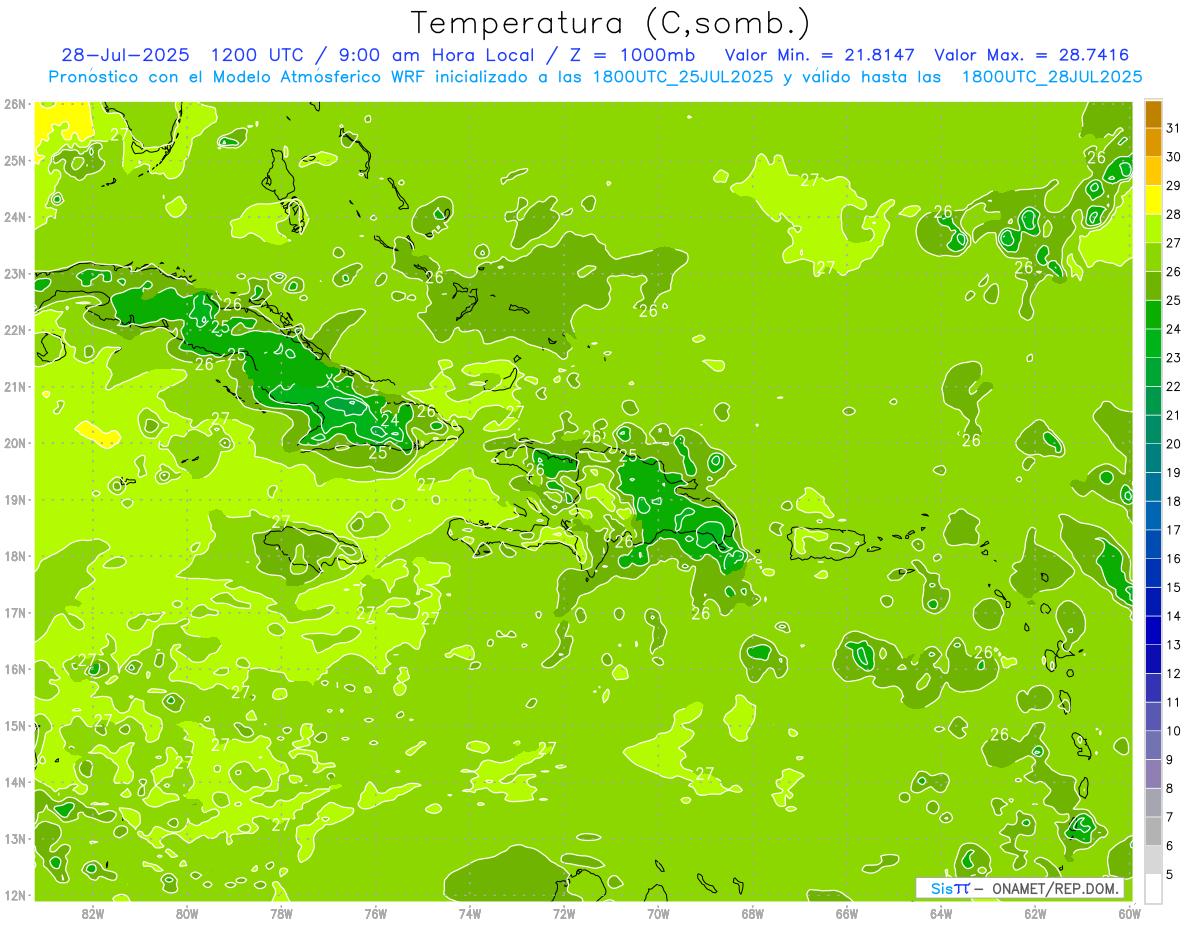Click the '62W' longitude axis label
This screenshot has width=1200, height=927.
(1035, 914)
